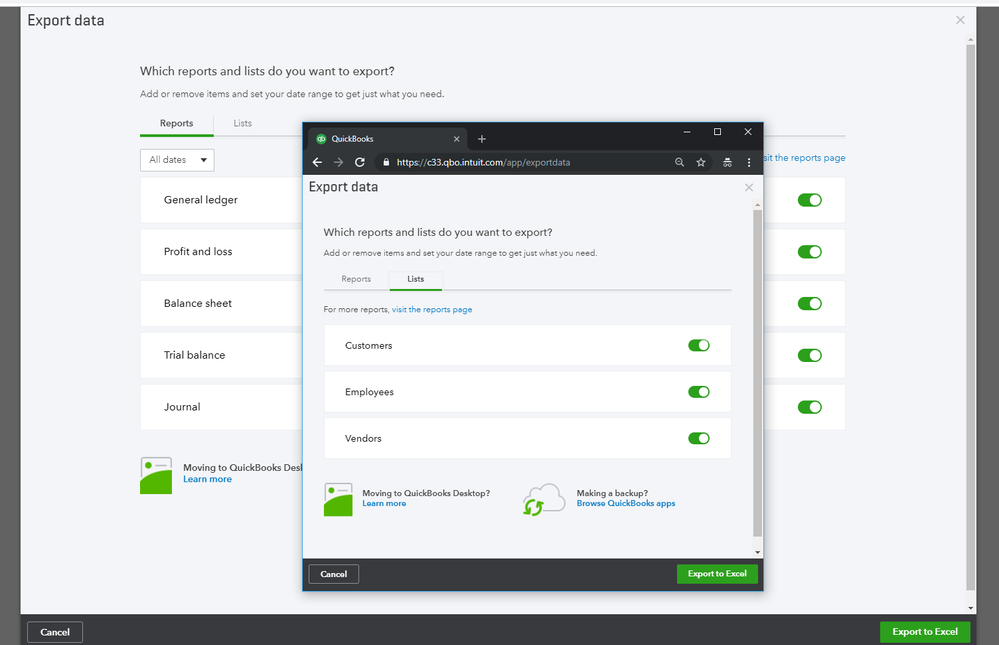
Task: Maximize the QuickBooks browser window
Action: pos(717,132)
